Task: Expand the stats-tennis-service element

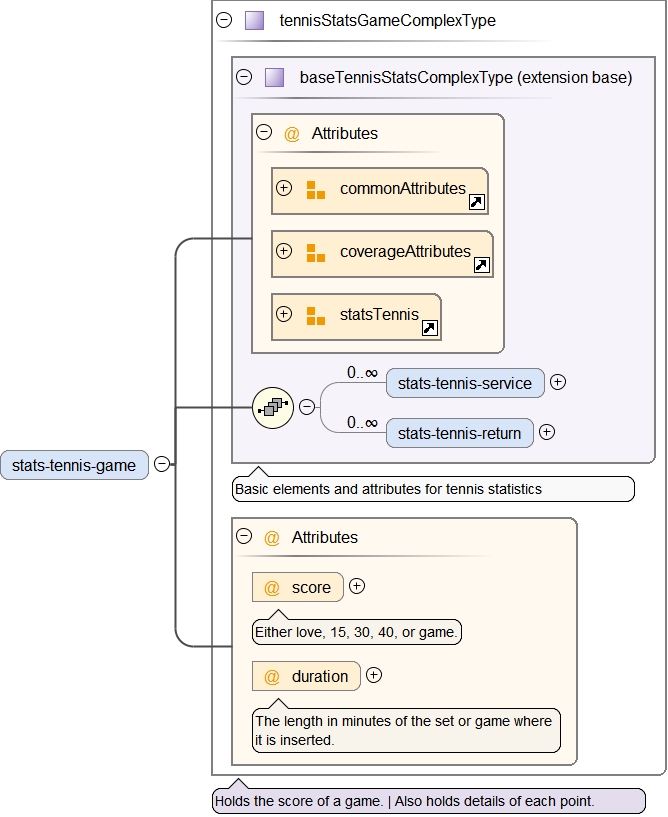Action: coord(558,382)
